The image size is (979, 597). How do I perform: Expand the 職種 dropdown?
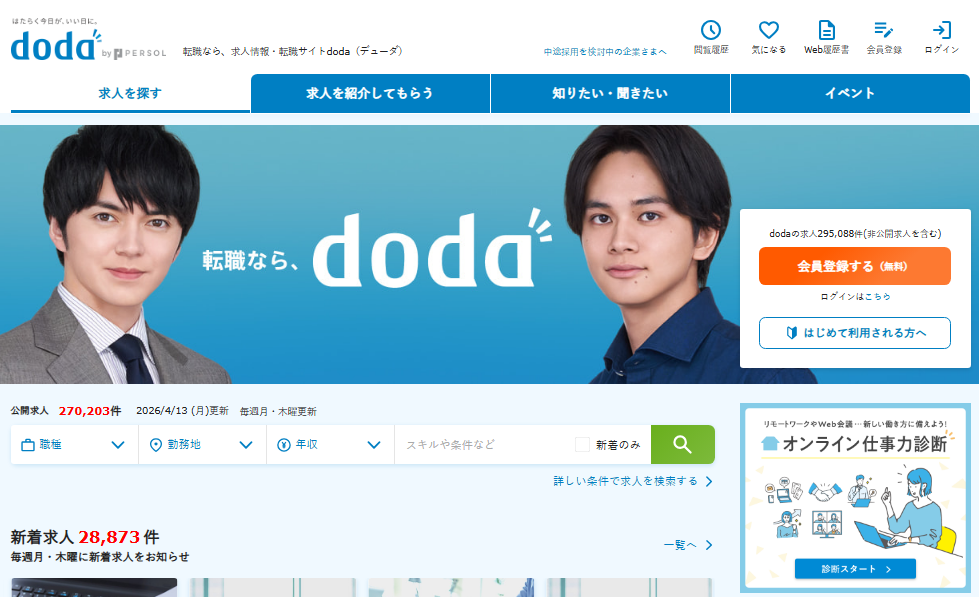click(74, 445)
